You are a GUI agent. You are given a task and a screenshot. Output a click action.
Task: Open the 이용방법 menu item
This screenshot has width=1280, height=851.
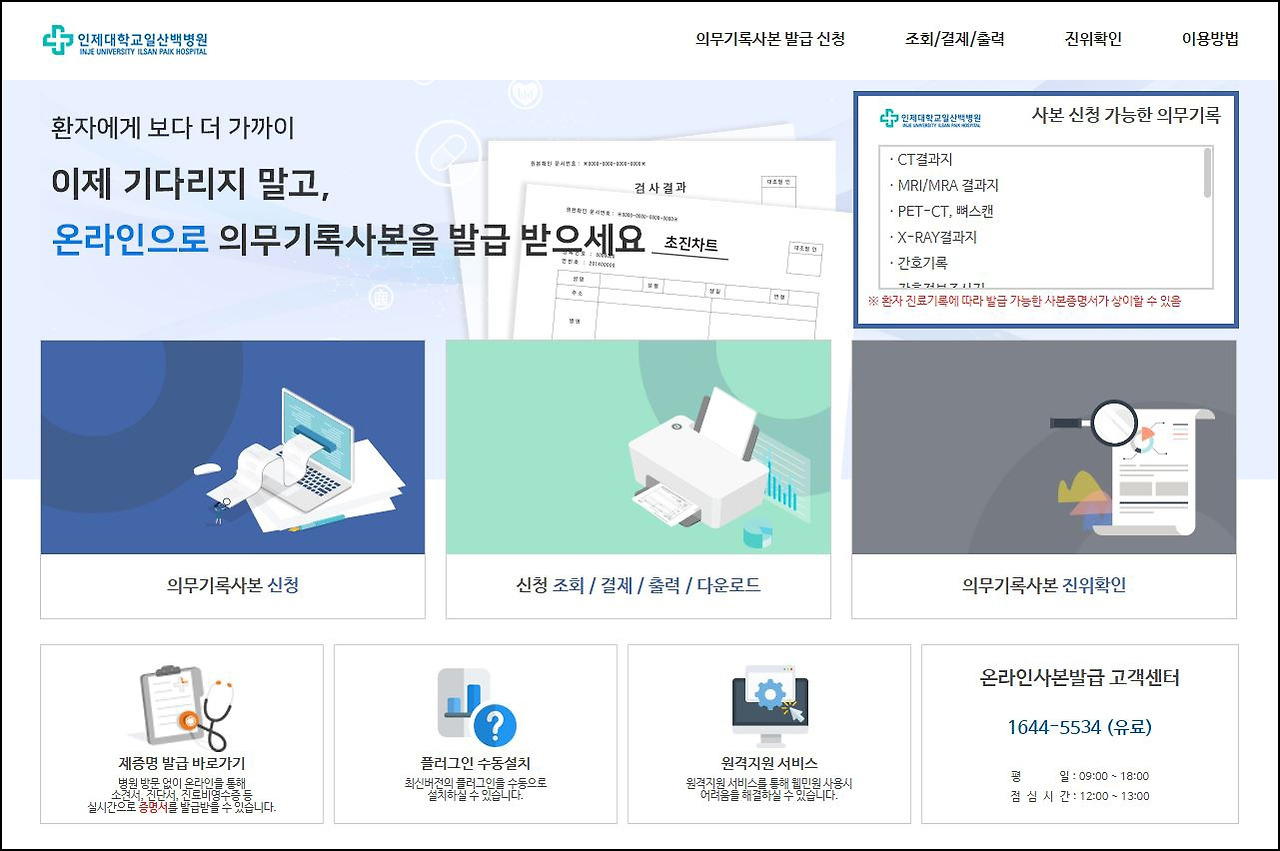[1211, 39]
